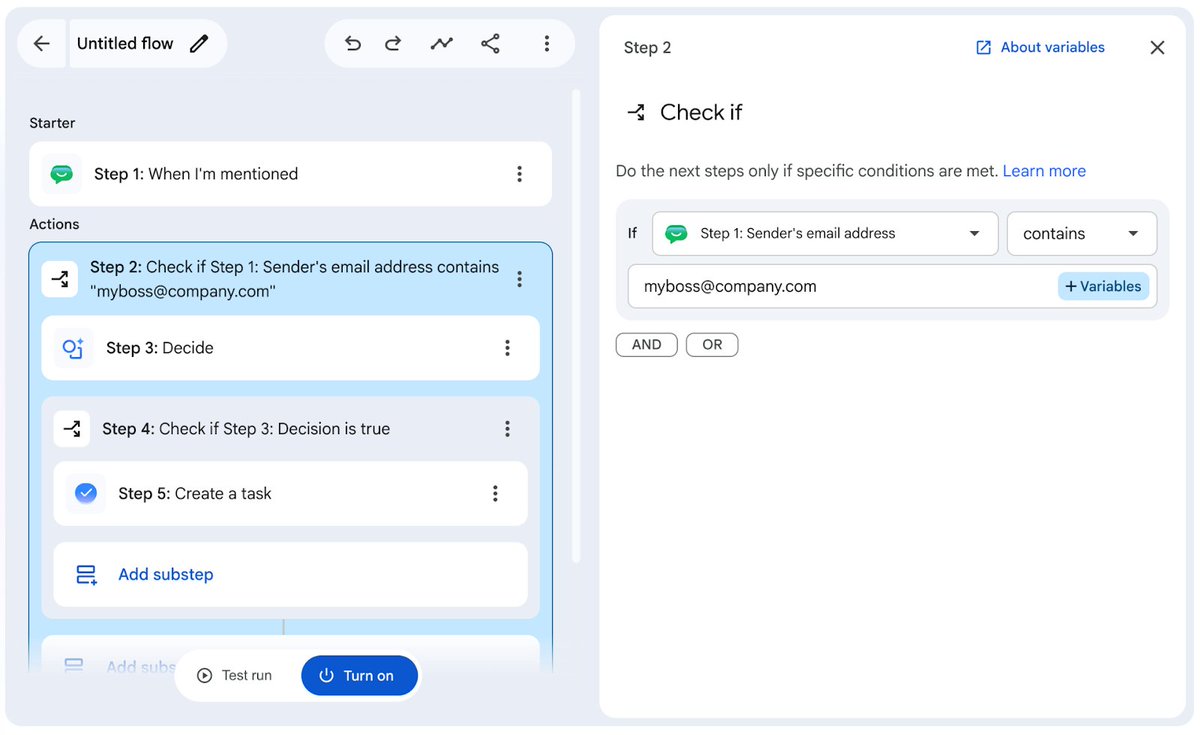Select Step 4: Check if Decision is true
The width and height of the screenshot is (1200, 735).
click(246, 429)
